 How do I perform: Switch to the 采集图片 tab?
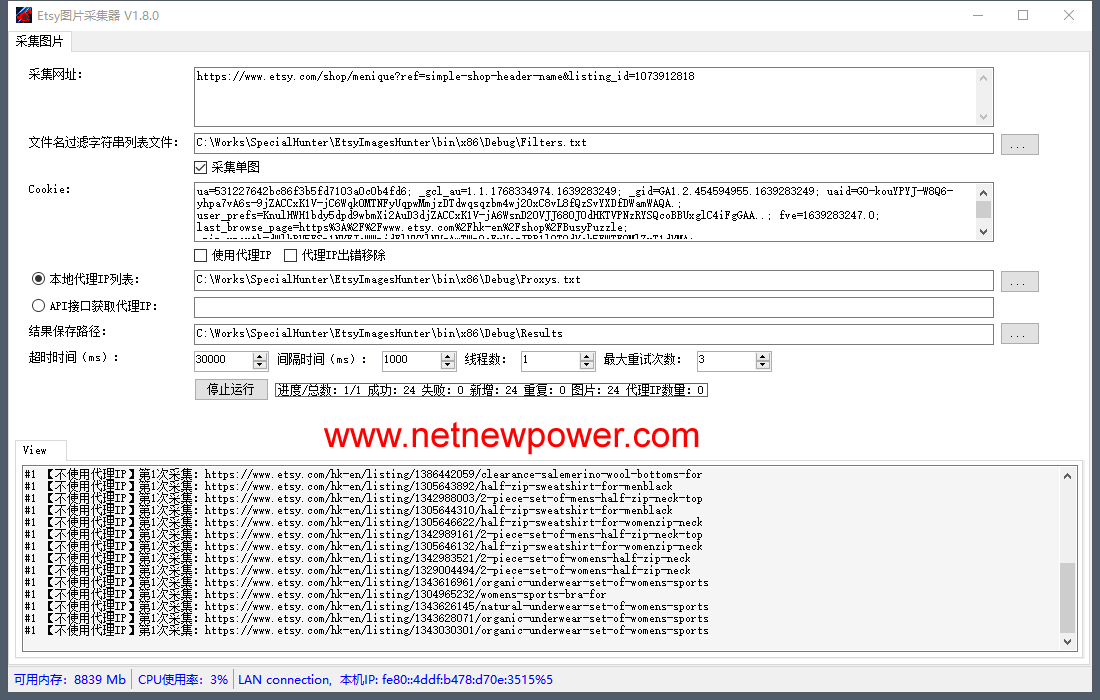coord(39,41)
